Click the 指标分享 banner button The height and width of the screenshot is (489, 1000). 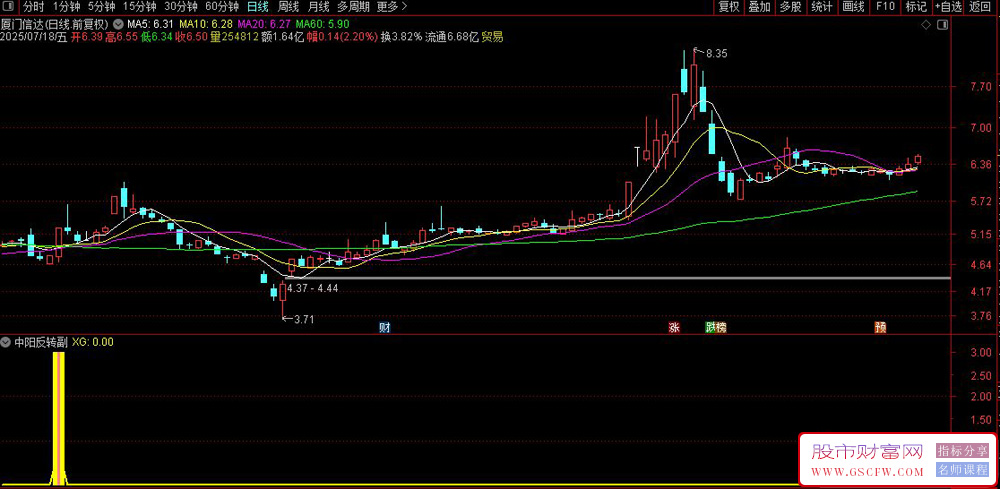pos(962,451)
